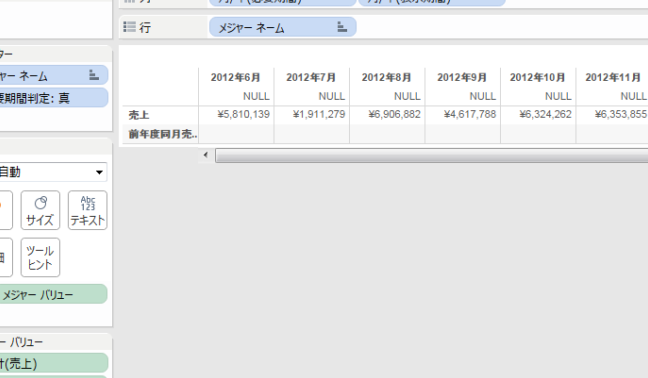Screen dimensions: 648x378
Task: Click the 前年度同月売.. row header
Action: tap(163, 134)
